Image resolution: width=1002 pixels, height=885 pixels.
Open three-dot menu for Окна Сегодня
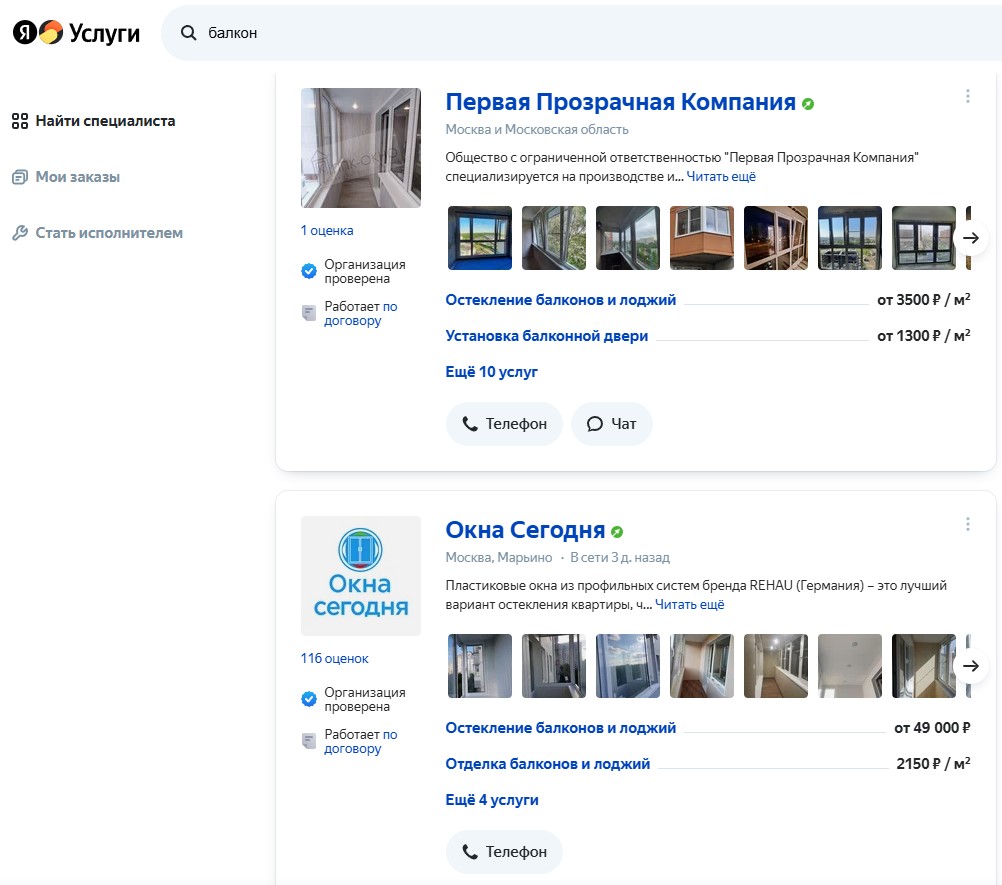(x=967, y=524)
